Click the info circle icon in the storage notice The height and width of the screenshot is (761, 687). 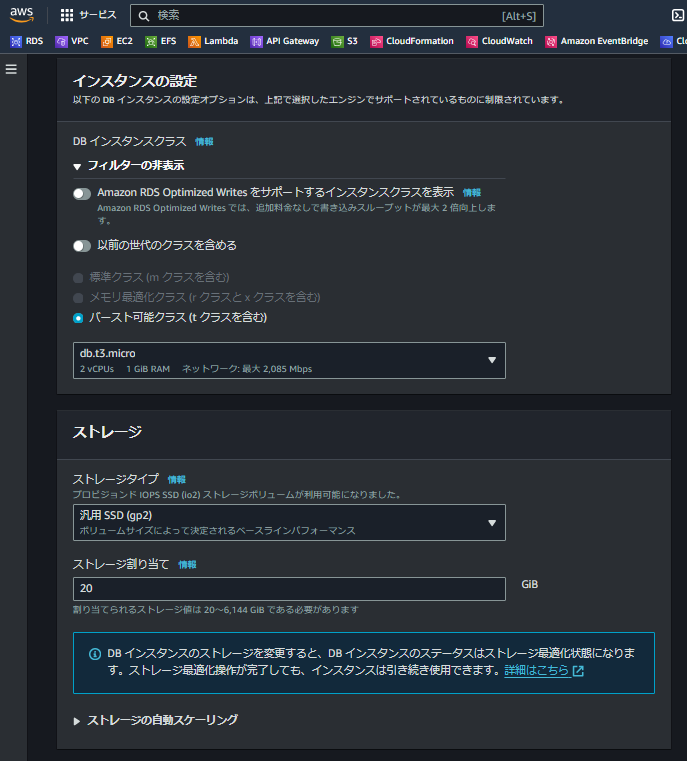coord(95,654)
